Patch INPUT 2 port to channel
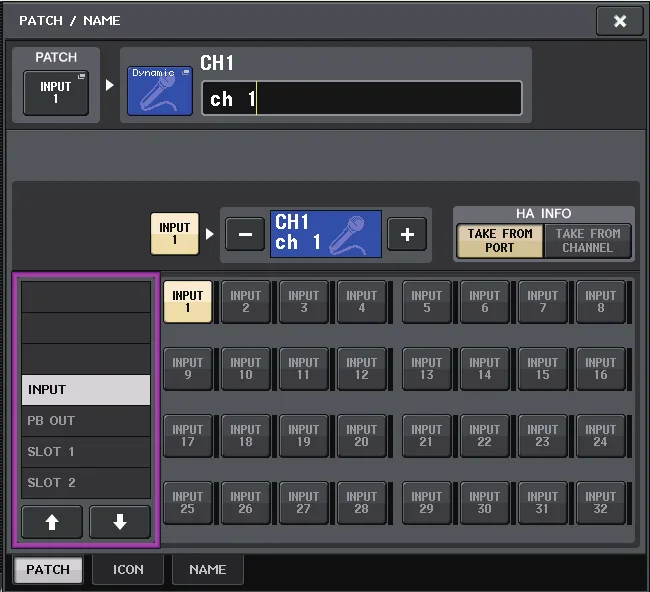650x592 pixels. coord(246,302)
